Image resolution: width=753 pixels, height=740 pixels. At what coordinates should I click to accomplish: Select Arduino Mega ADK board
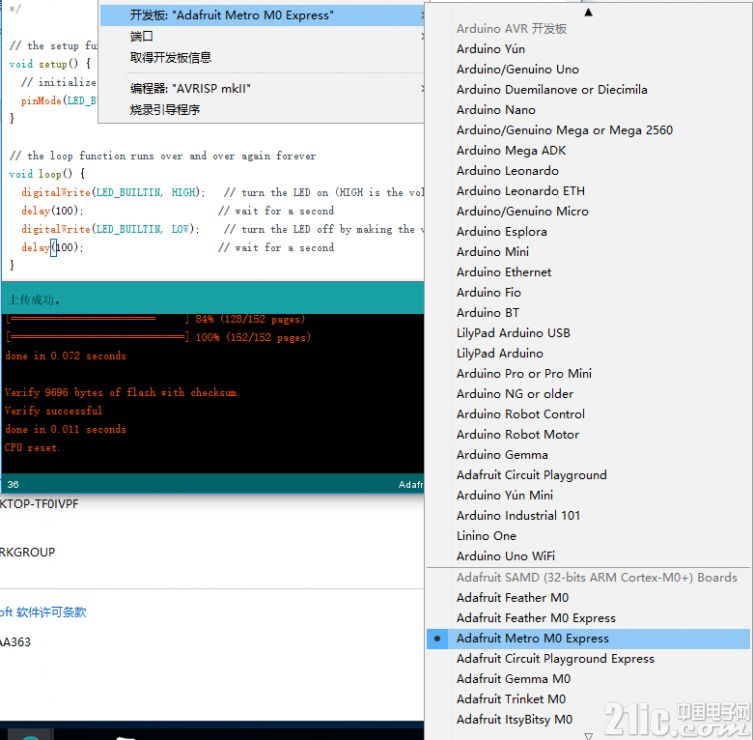[588, 150]
